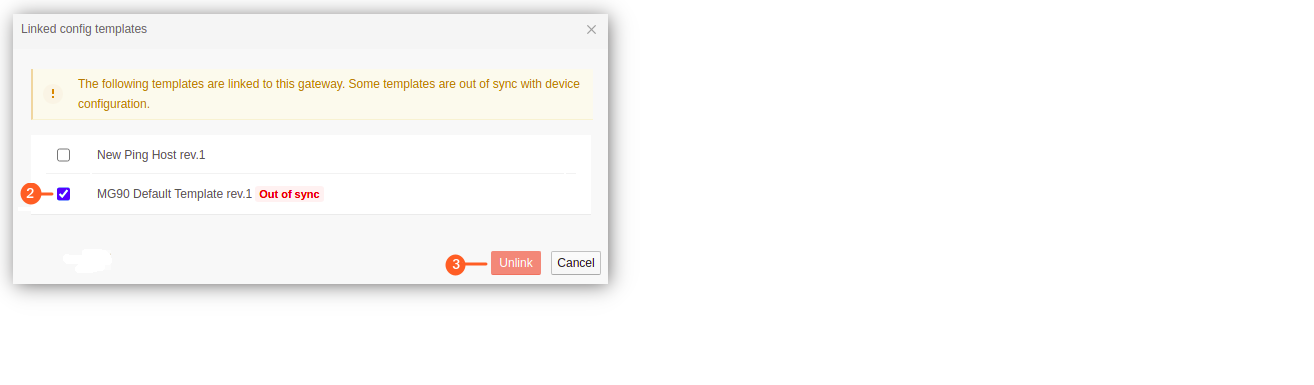
Task: Click the word "configuration." in the alert
Action: [x=114, y=103]
